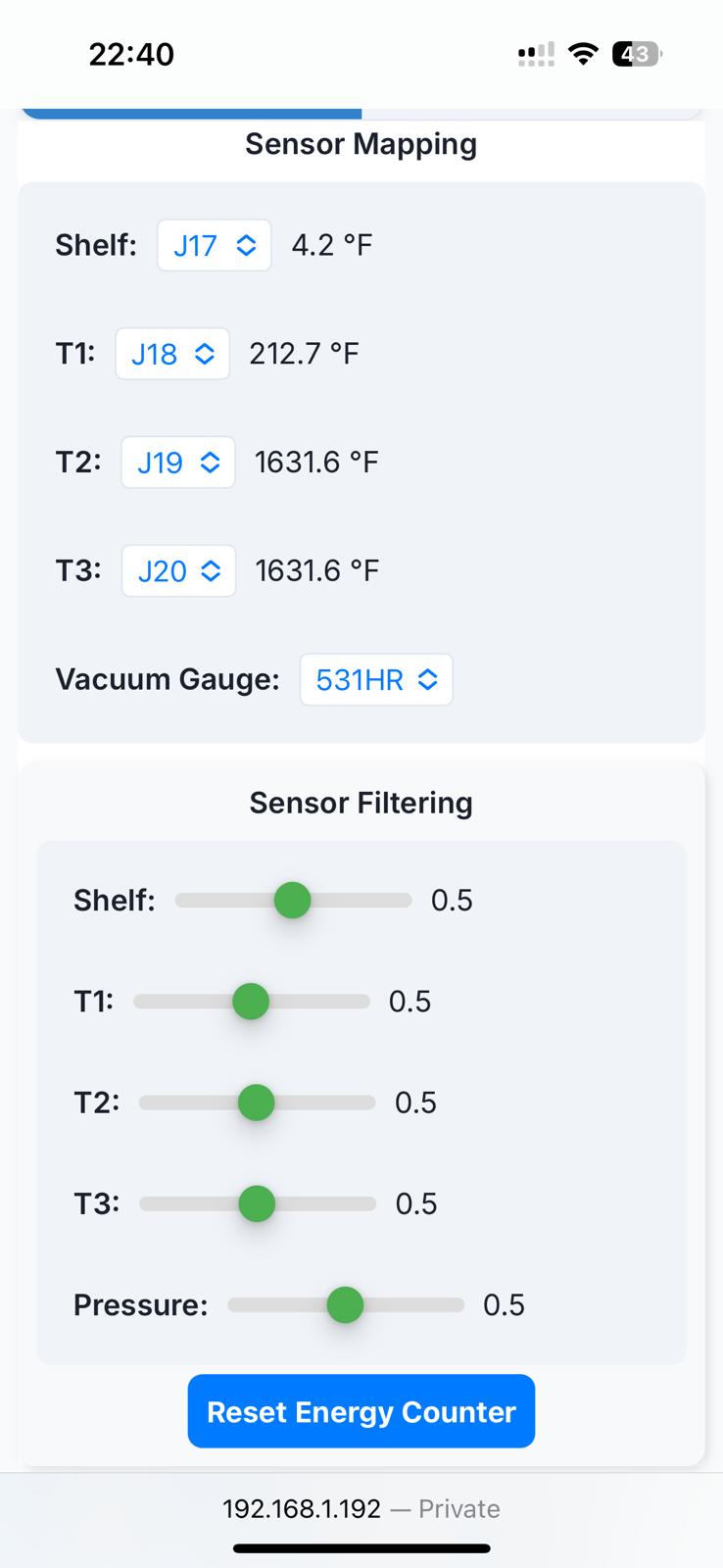
Task: Click the clock showing 22:40
Action: coord(131,55)
